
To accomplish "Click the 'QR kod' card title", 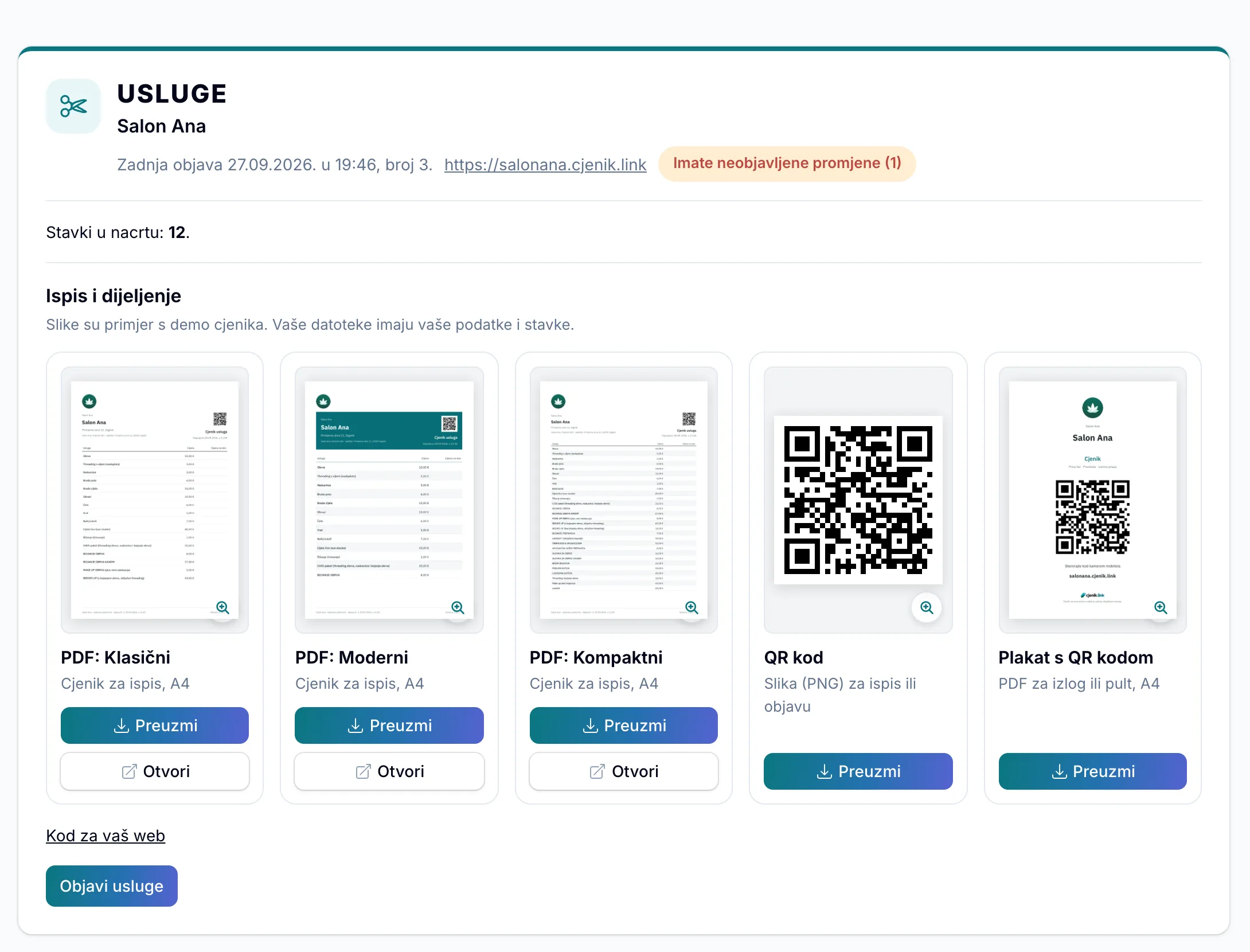I will tap(794, 657).
